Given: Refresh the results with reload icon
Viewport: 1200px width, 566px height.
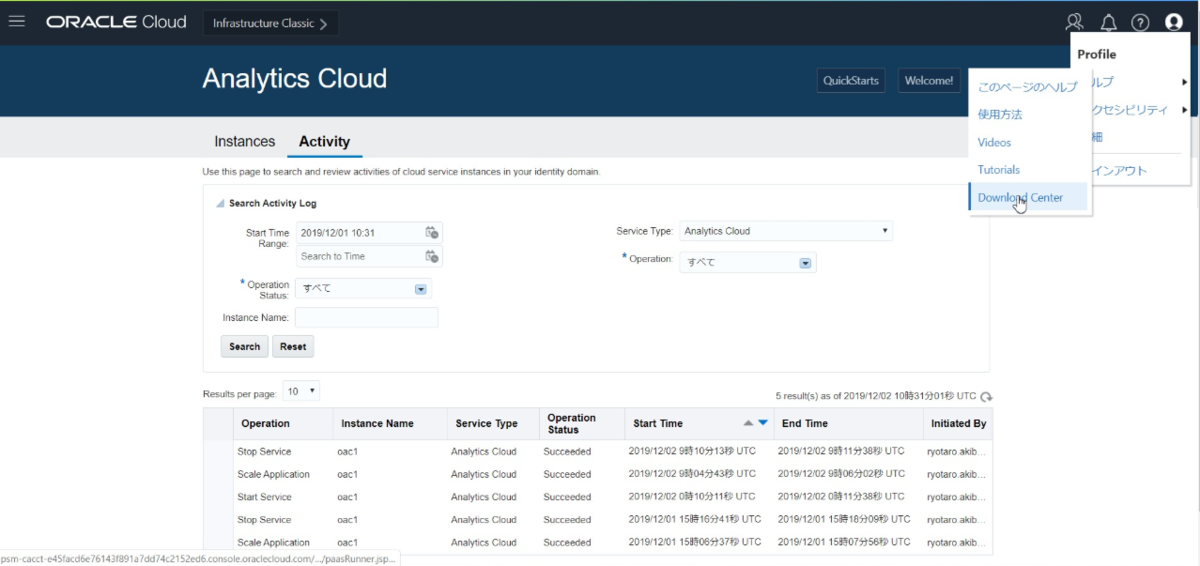Looking at the screenshot, I should pos(987,397).
